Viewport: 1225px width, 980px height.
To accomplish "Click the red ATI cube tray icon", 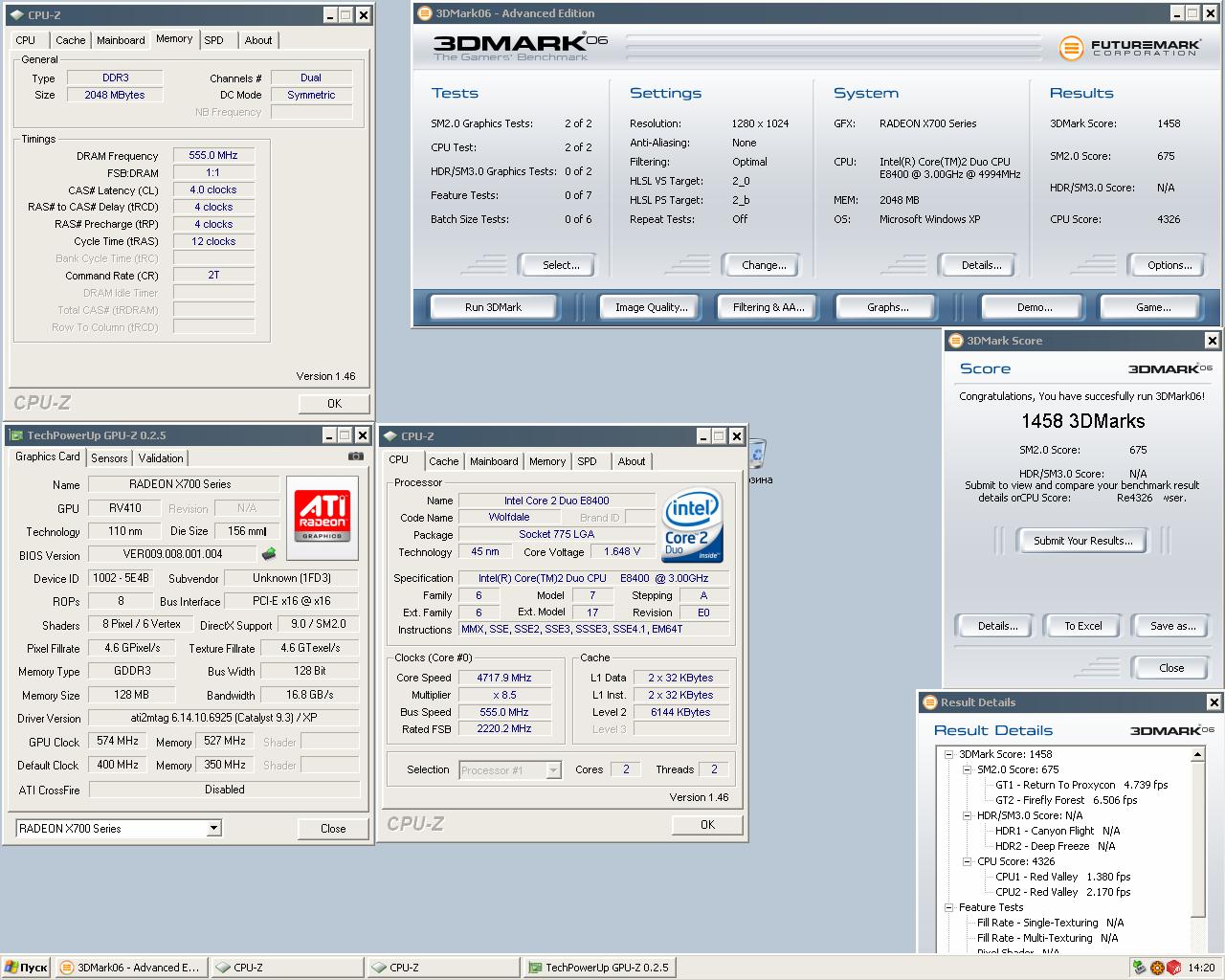I will 1173,968.
